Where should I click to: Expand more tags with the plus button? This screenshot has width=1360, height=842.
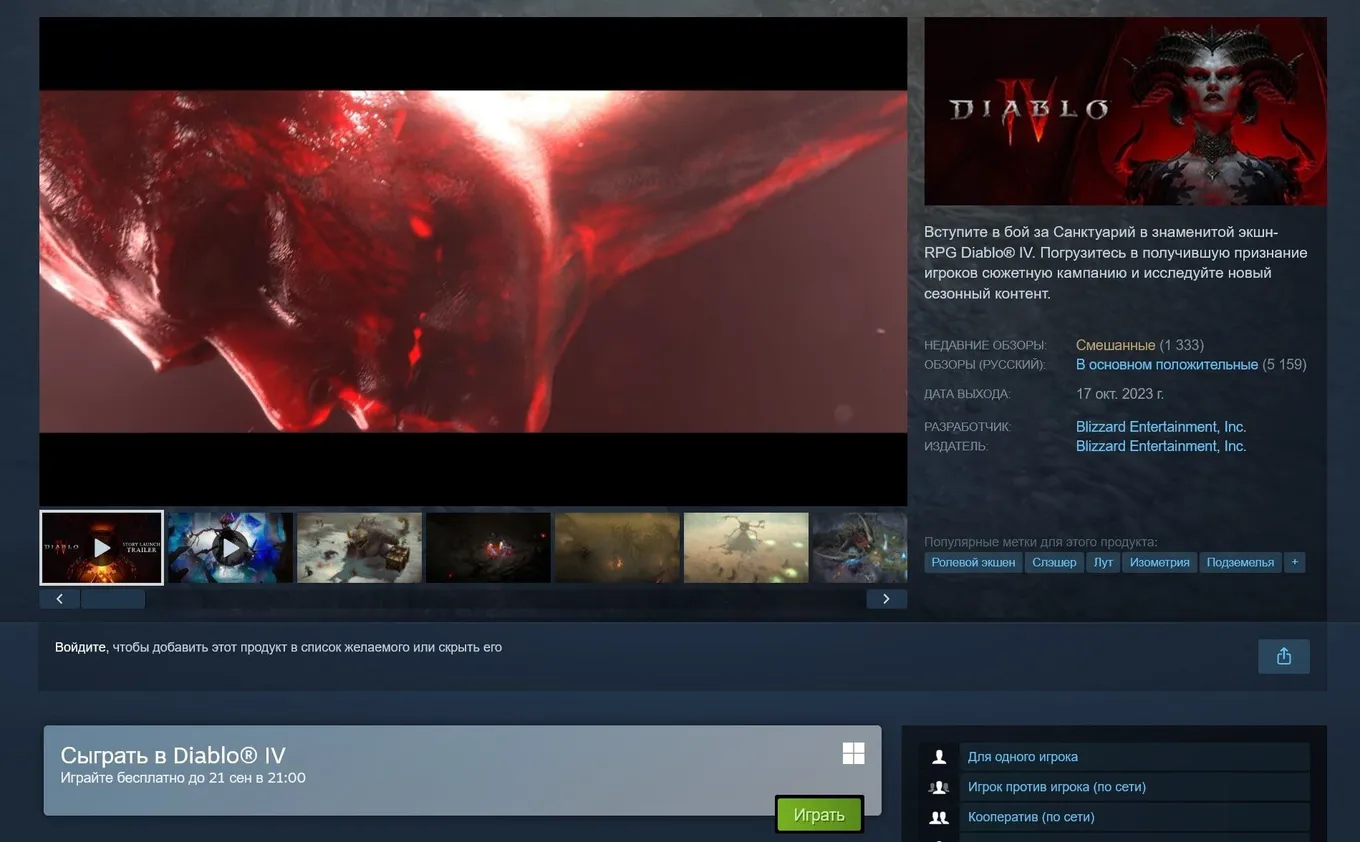pyautogui.click(x=1294, y=562)
